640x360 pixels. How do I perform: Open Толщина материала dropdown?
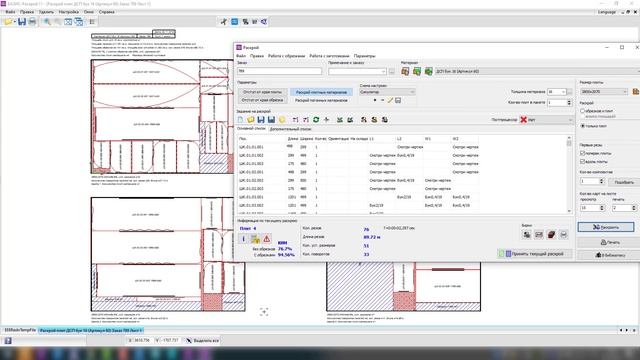pos(563,92)
